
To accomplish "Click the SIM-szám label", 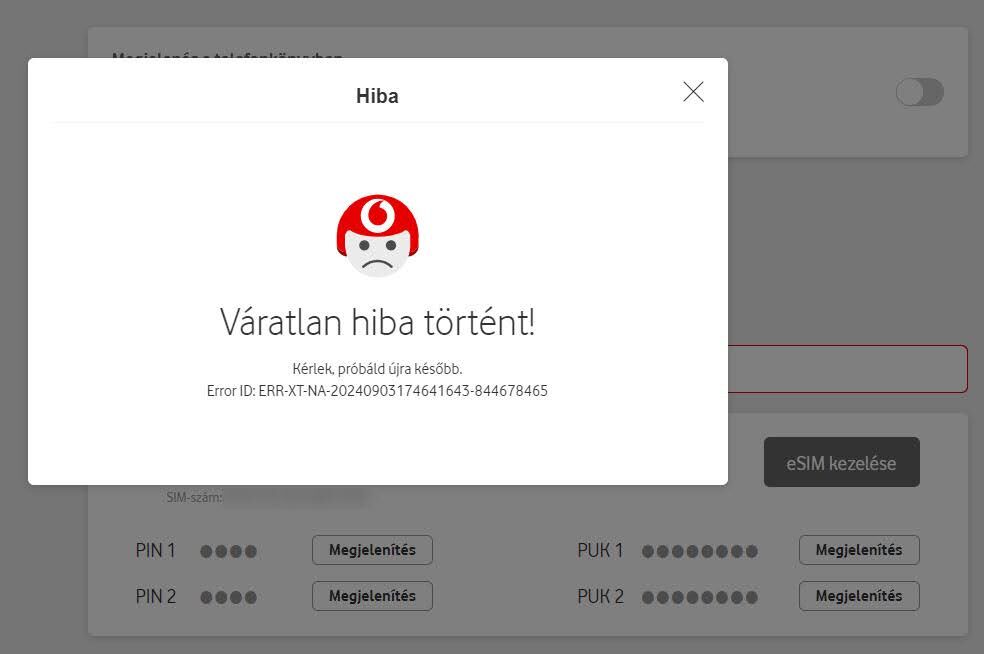I will coord(194,498).
